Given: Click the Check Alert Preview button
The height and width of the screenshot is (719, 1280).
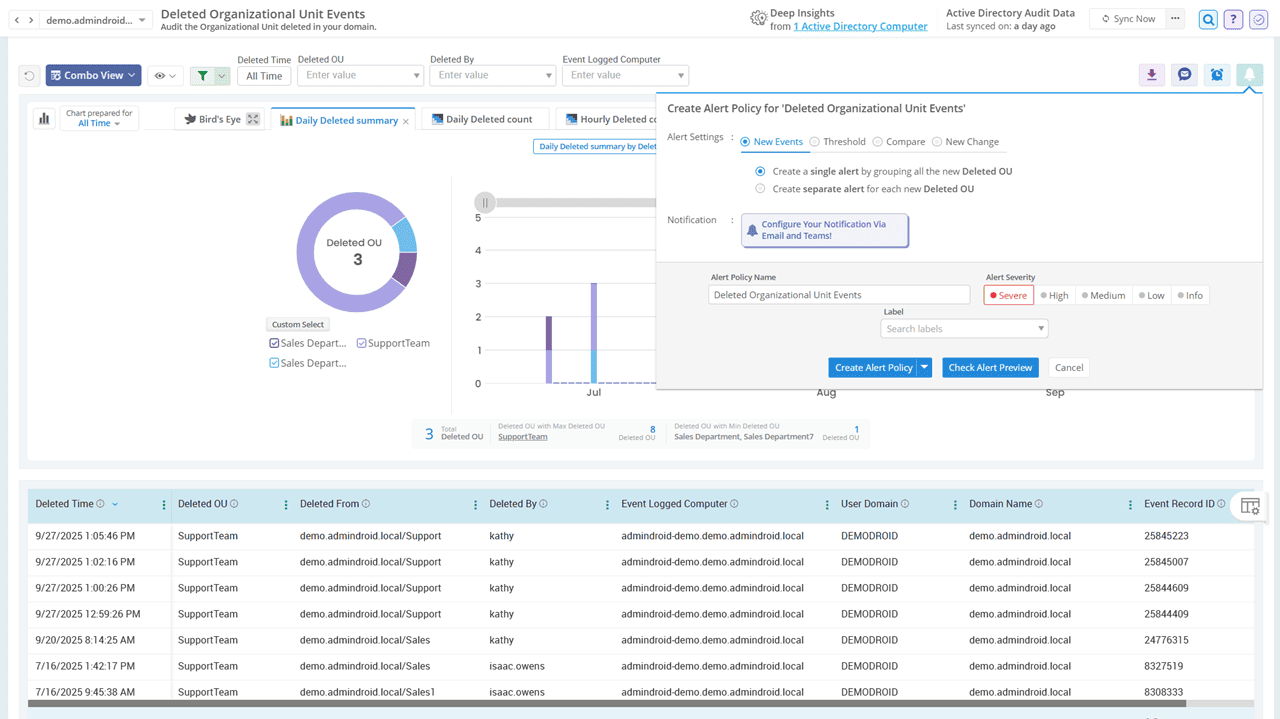Looking at the screenshot, I should coord(990,368).
